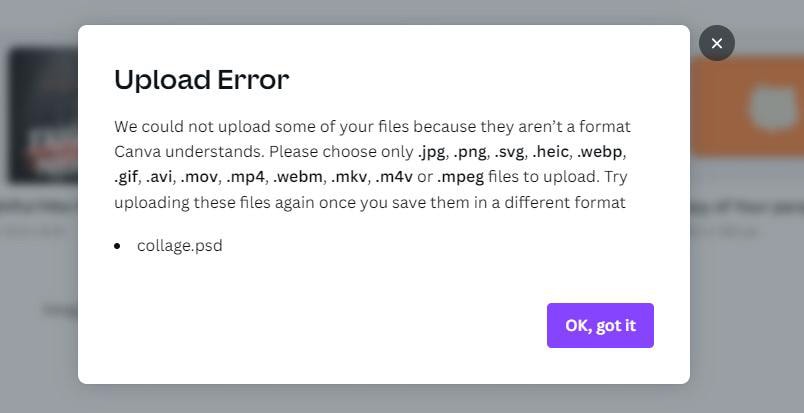Select the collage.psd file entry
The image size is (804, 413).
click(179, 246)
